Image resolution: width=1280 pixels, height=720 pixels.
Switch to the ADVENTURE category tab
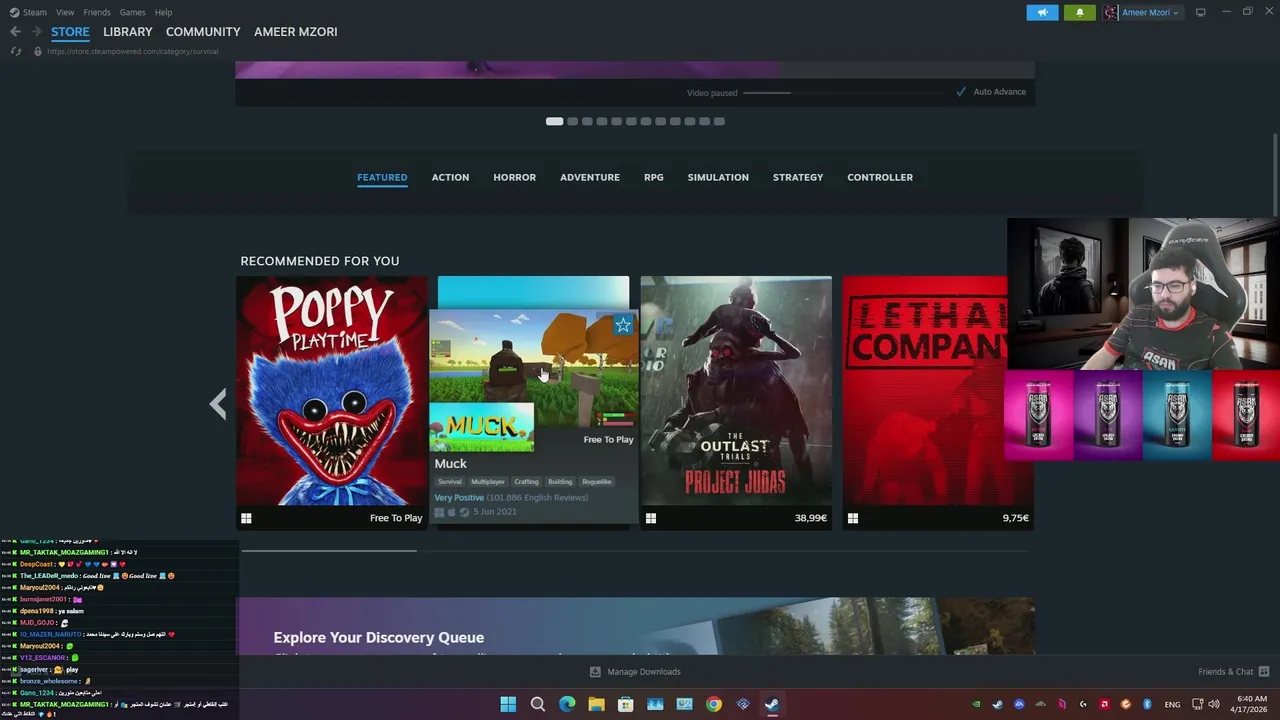coord(590,177)
